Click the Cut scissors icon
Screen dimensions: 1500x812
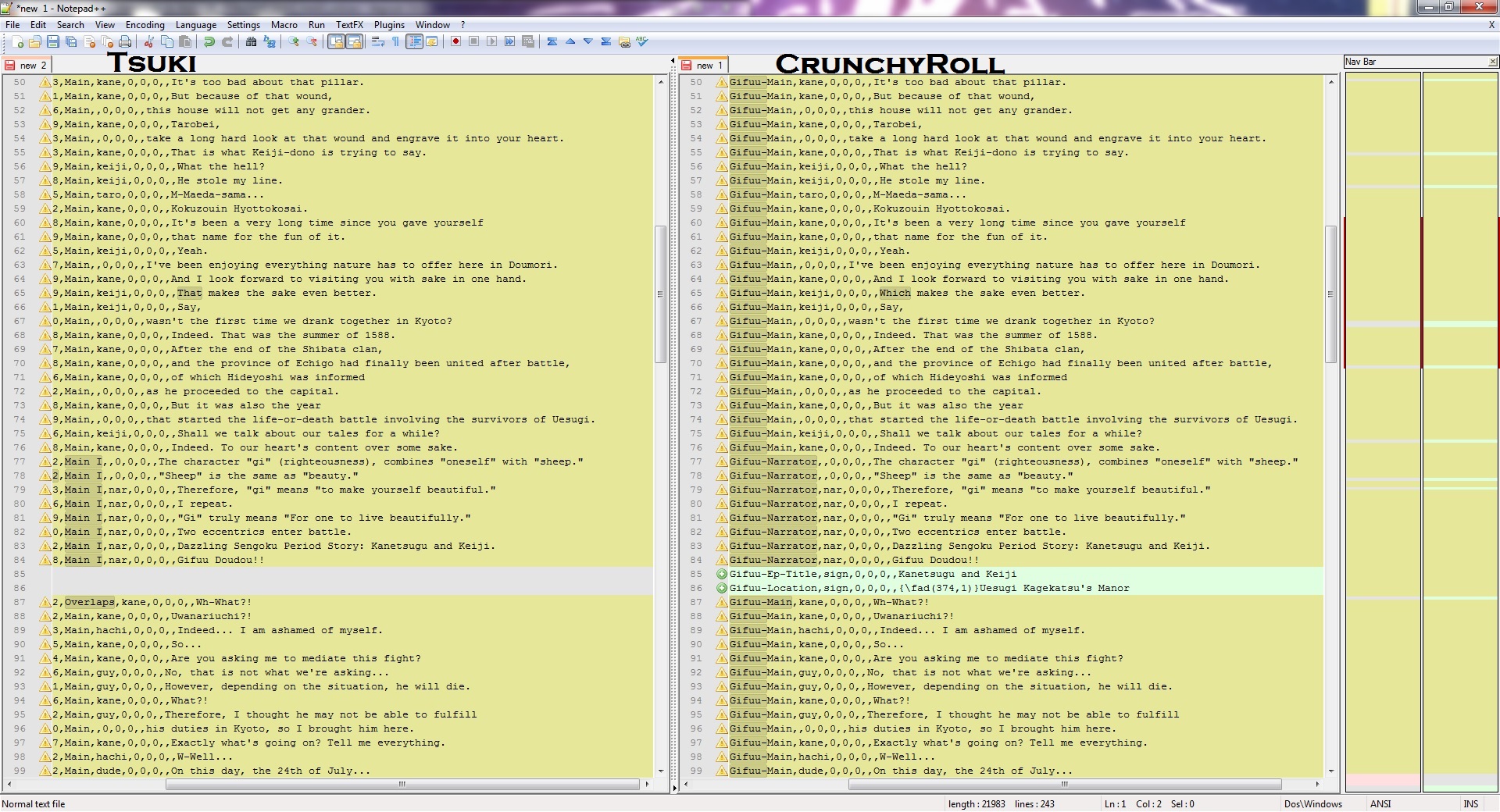click(148, 41)
